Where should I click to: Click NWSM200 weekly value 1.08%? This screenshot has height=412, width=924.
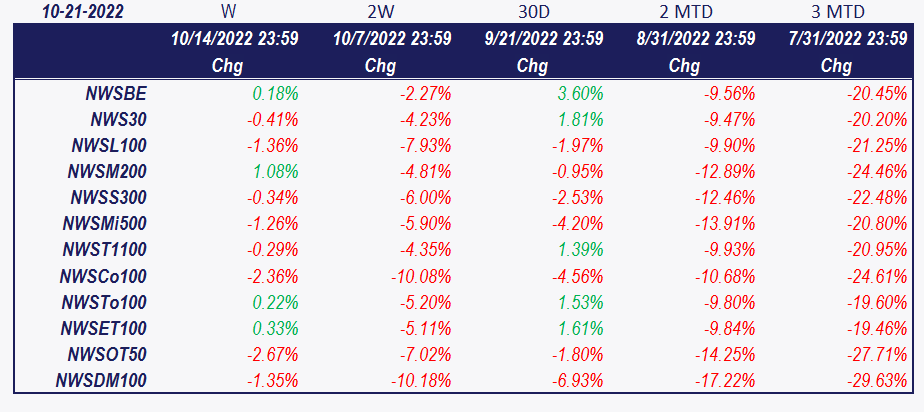pos(275,172)
